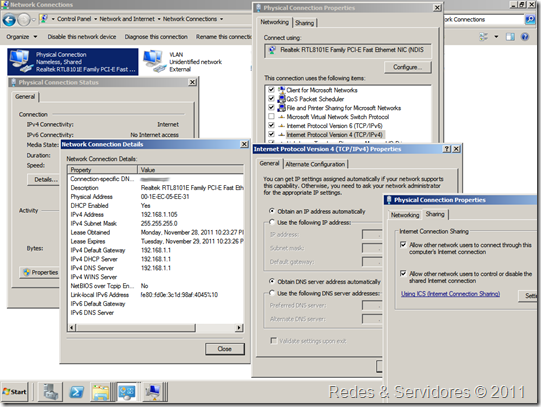Image resolution: width=541 pixels, height=407 pixels.
Task: Open Windows Explorer from the taskbar
Action: [100, 392]
